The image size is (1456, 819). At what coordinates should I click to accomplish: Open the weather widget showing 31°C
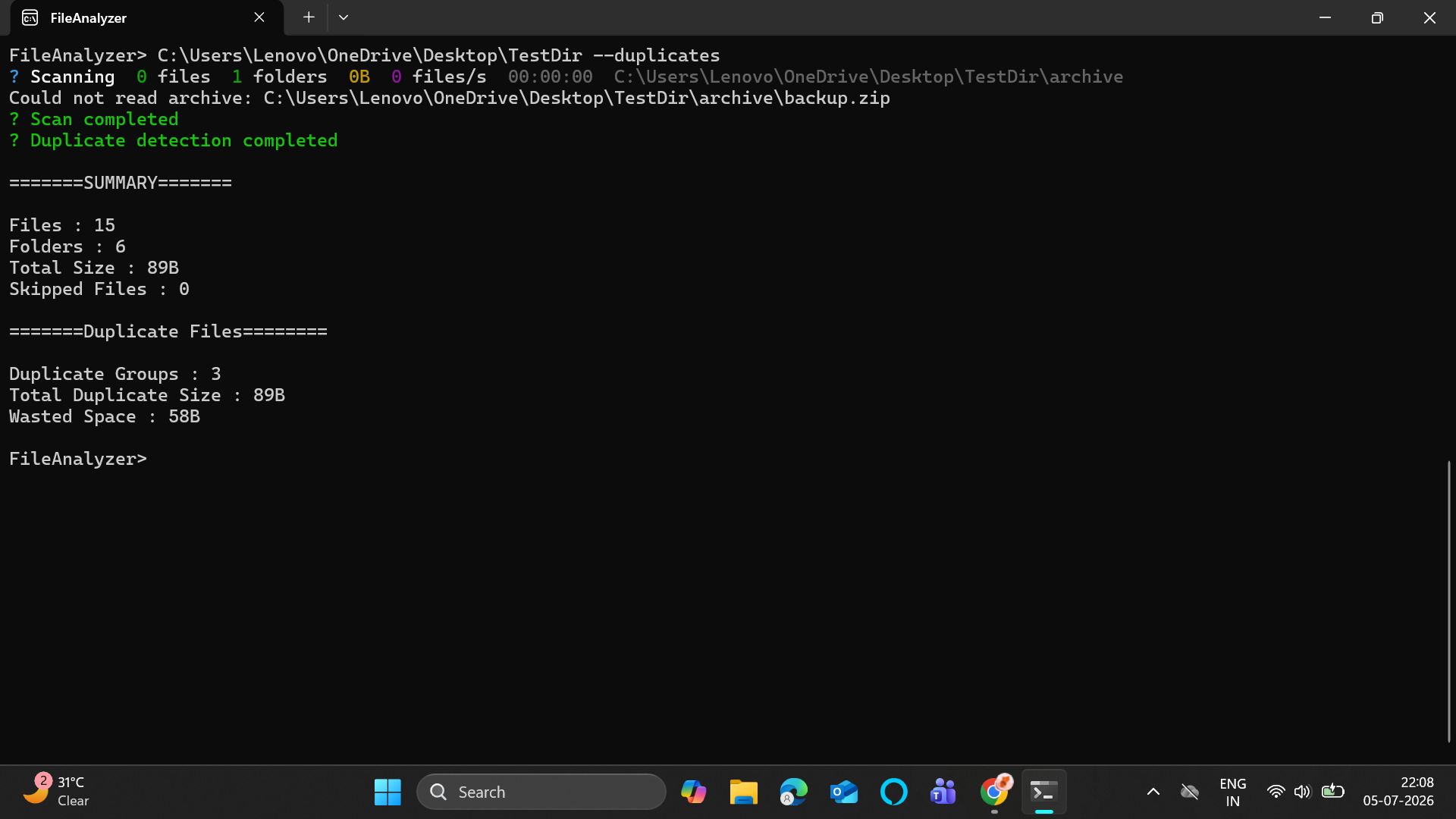click(x=57, y=791)
